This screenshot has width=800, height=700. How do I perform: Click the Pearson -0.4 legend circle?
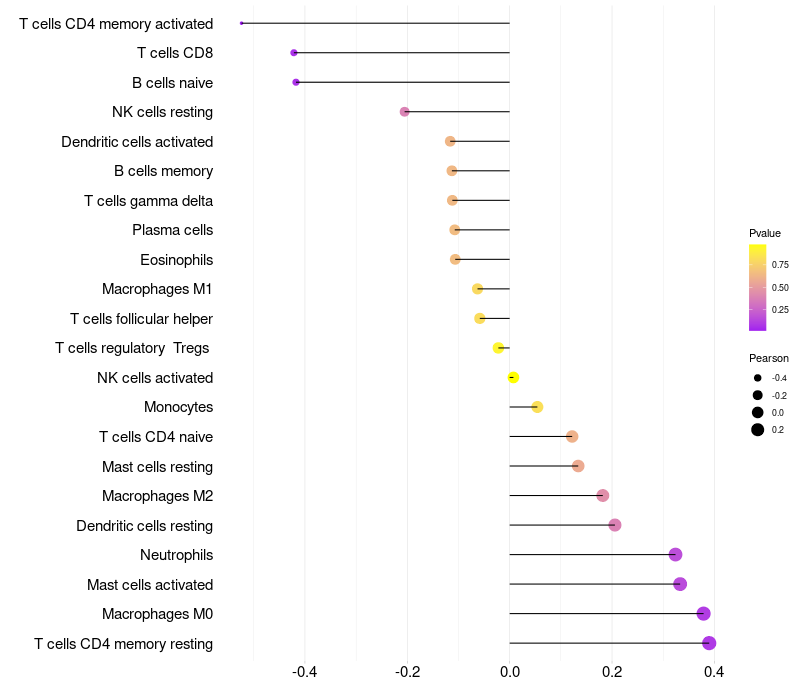(758, 378)
